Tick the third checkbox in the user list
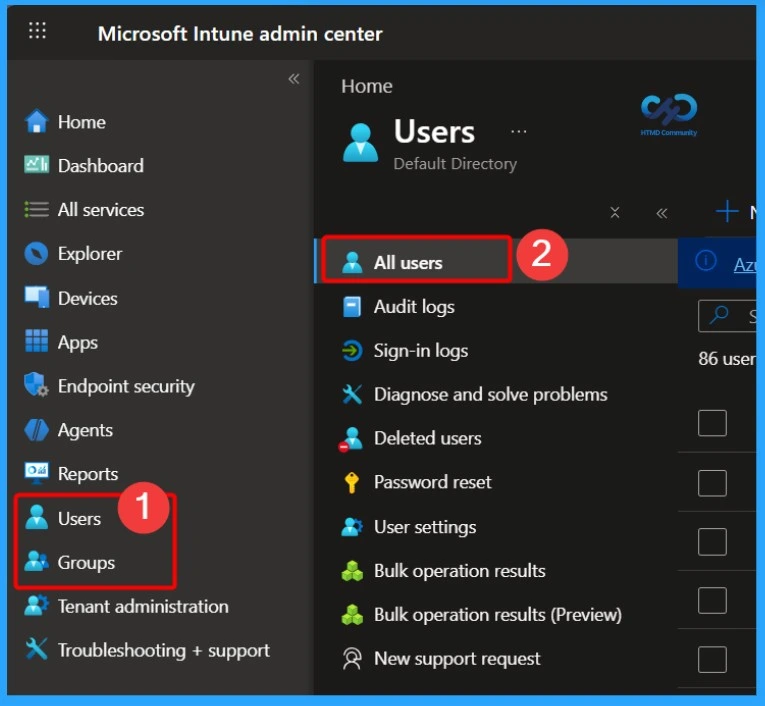 point(712,542)
